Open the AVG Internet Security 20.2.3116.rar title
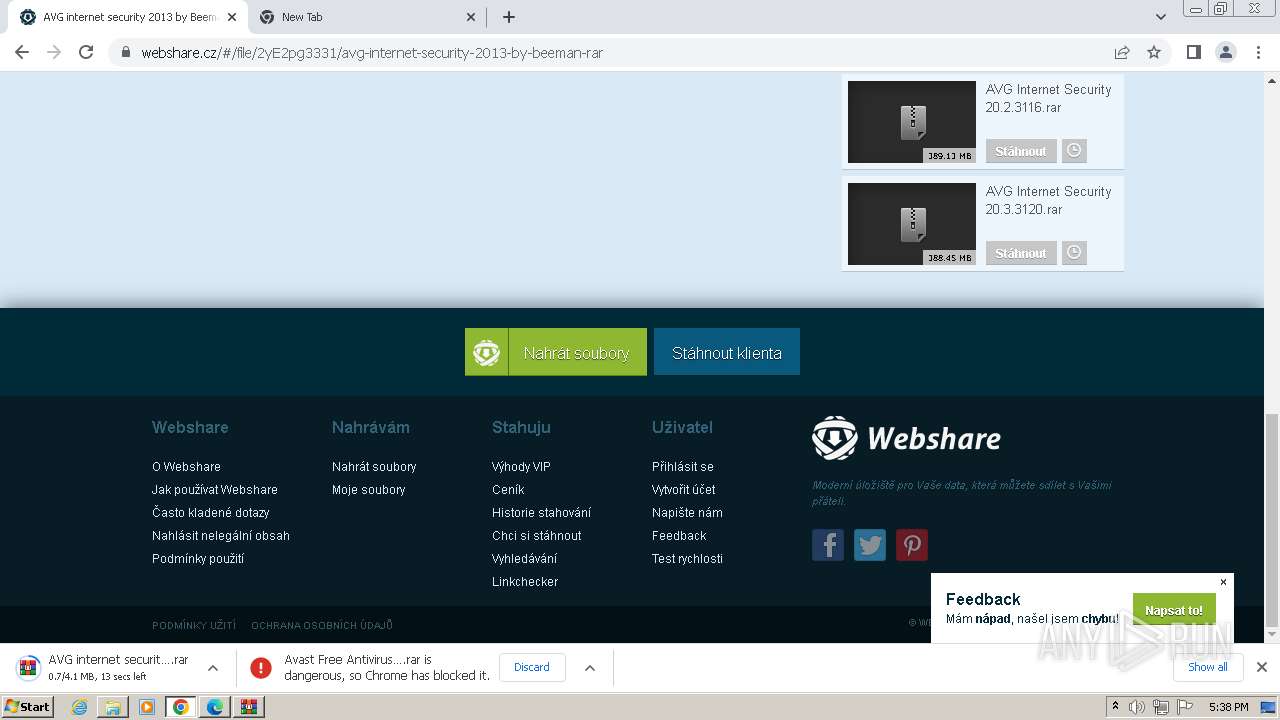1280x720 pixels. (x=1048, y=98)
